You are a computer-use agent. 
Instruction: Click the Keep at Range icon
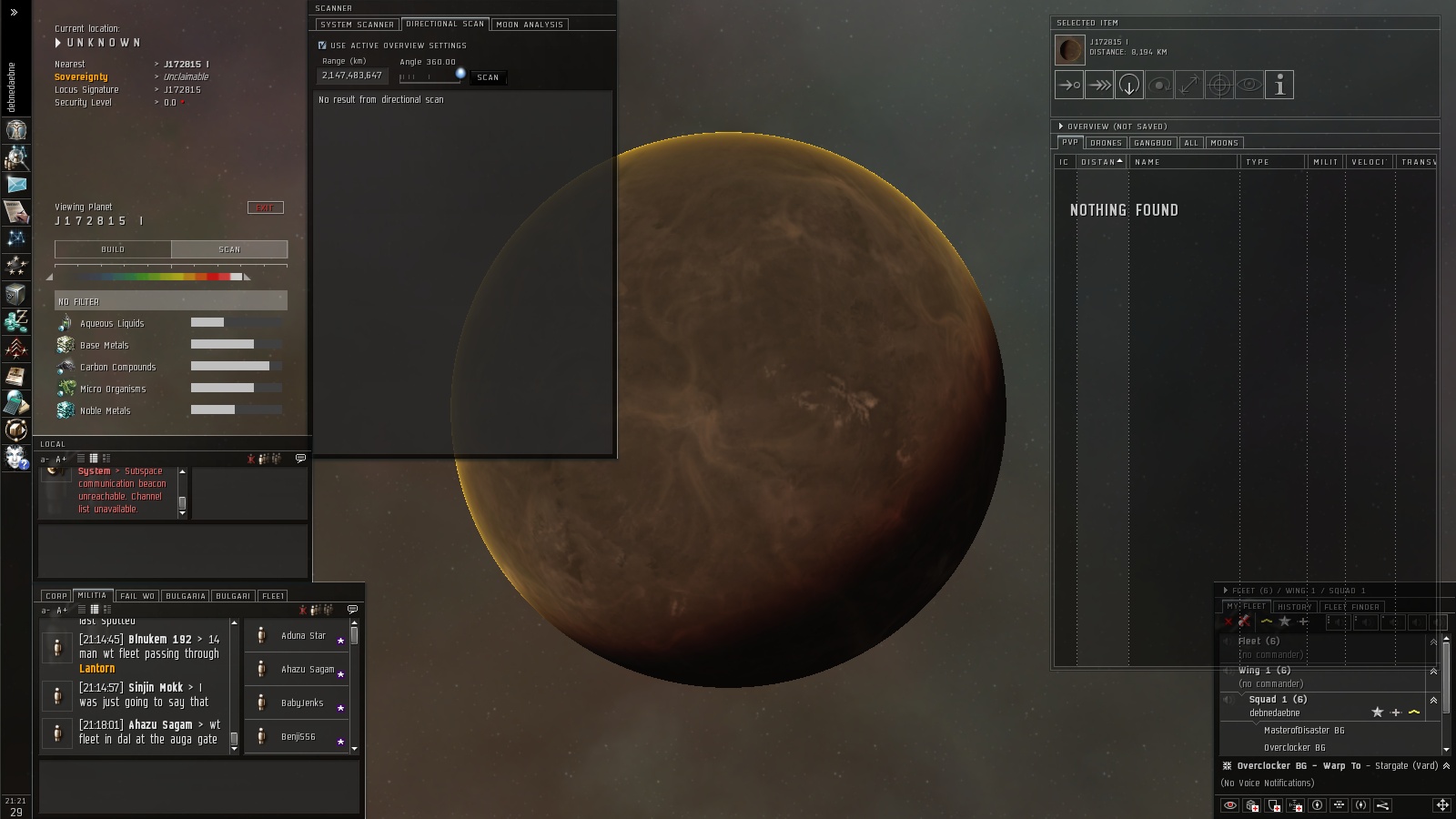pyautogui.click(x=1189, y=85)
